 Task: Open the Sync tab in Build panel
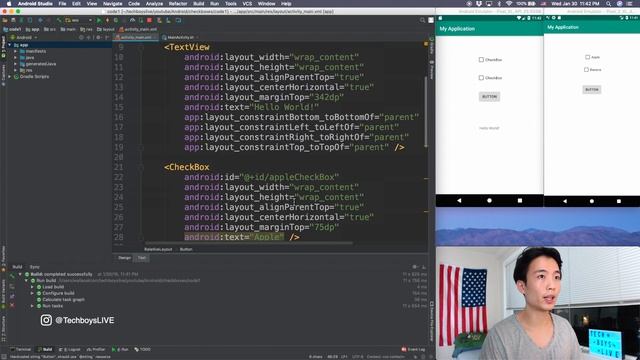(35, 267)
